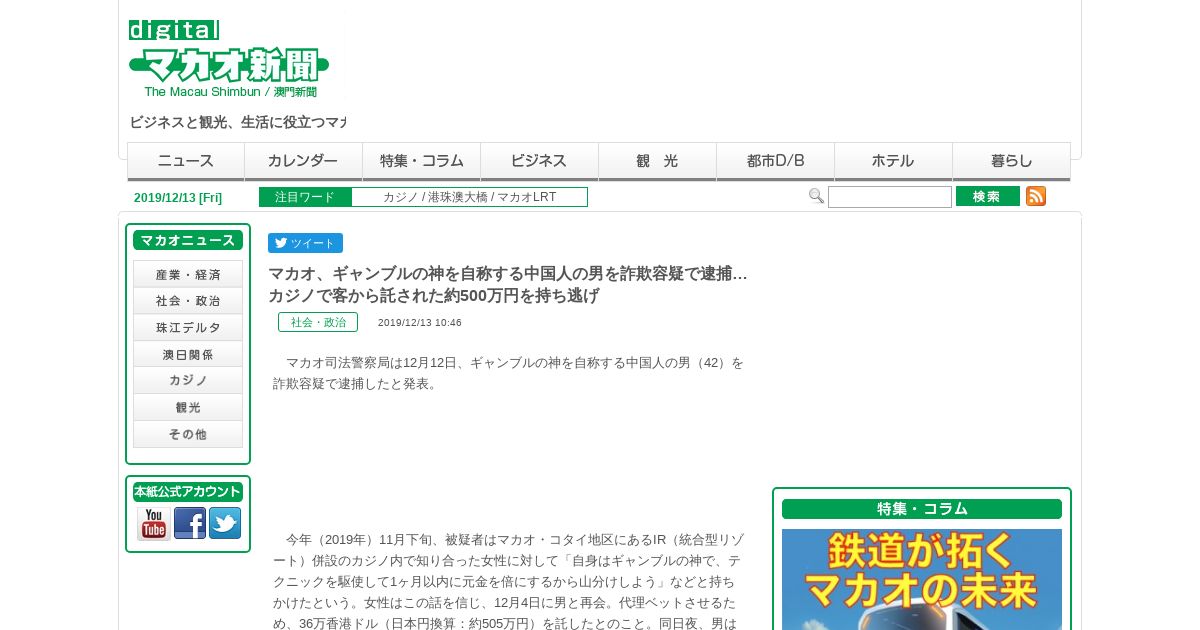Select その他 in the sidebar
The height and width of the screenshot is (630, 1200).
coord(188,434)
